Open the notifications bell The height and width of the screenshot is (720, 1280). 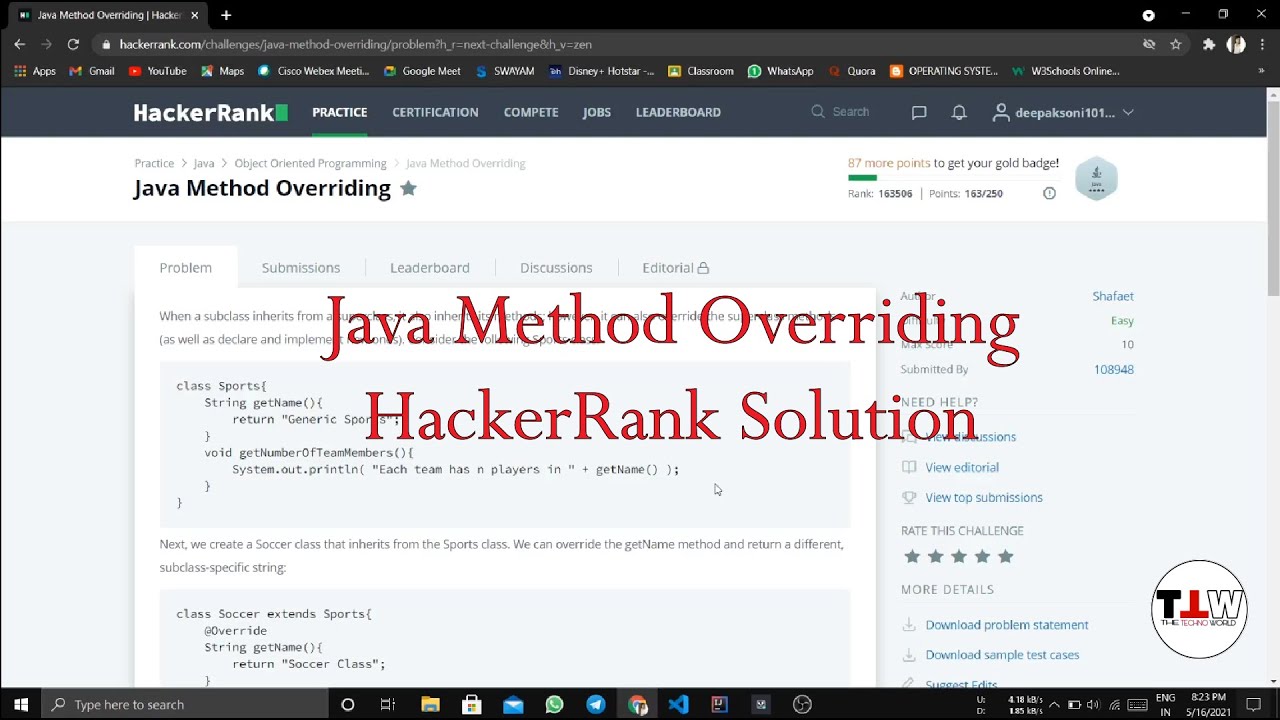click(959, 112)
